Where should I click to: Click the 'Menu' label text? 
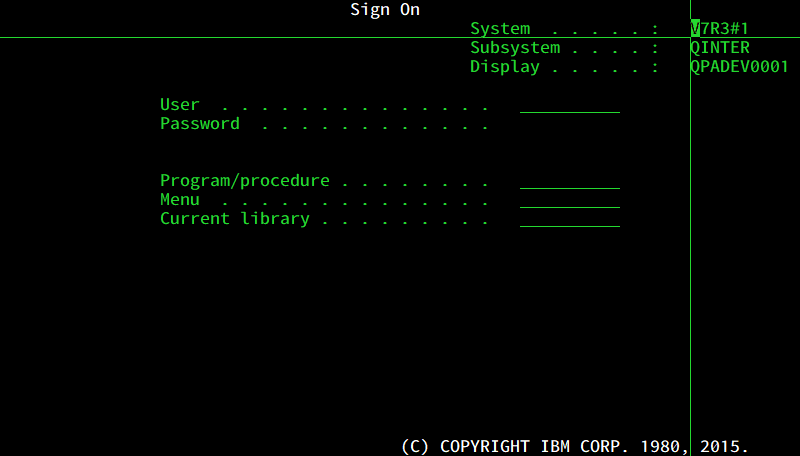[x=180, y=199]
